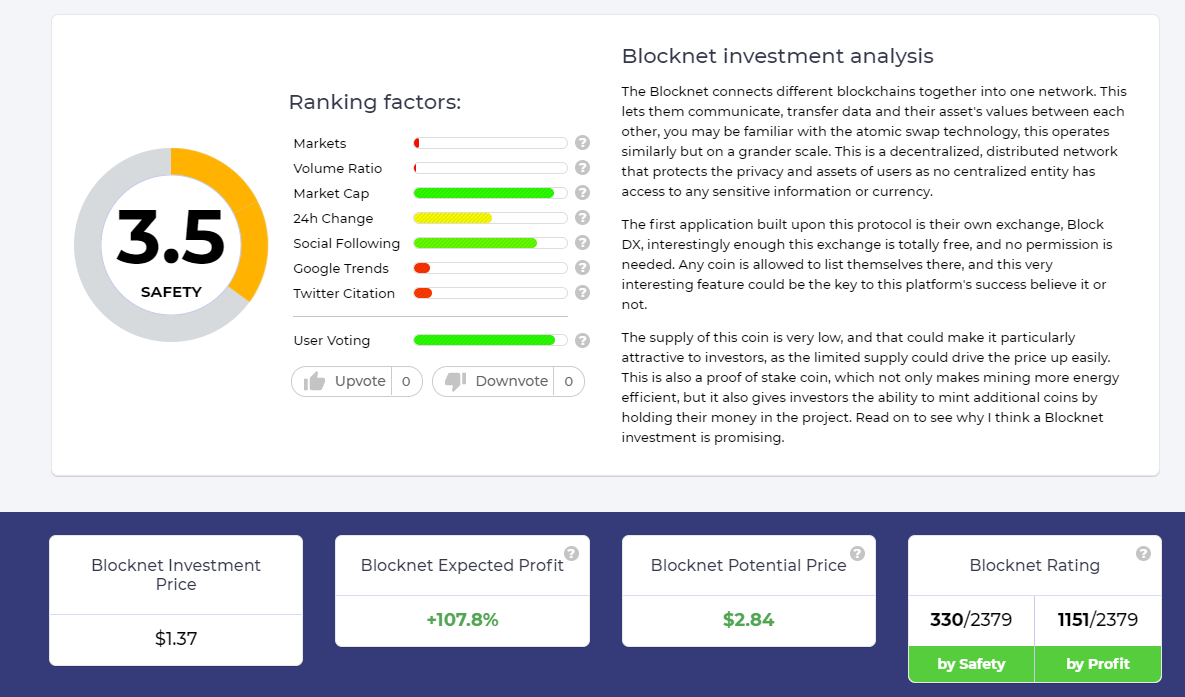Click the 3.5 safety score donut chart
1185x697 pixels.
[x=171, y=245]
